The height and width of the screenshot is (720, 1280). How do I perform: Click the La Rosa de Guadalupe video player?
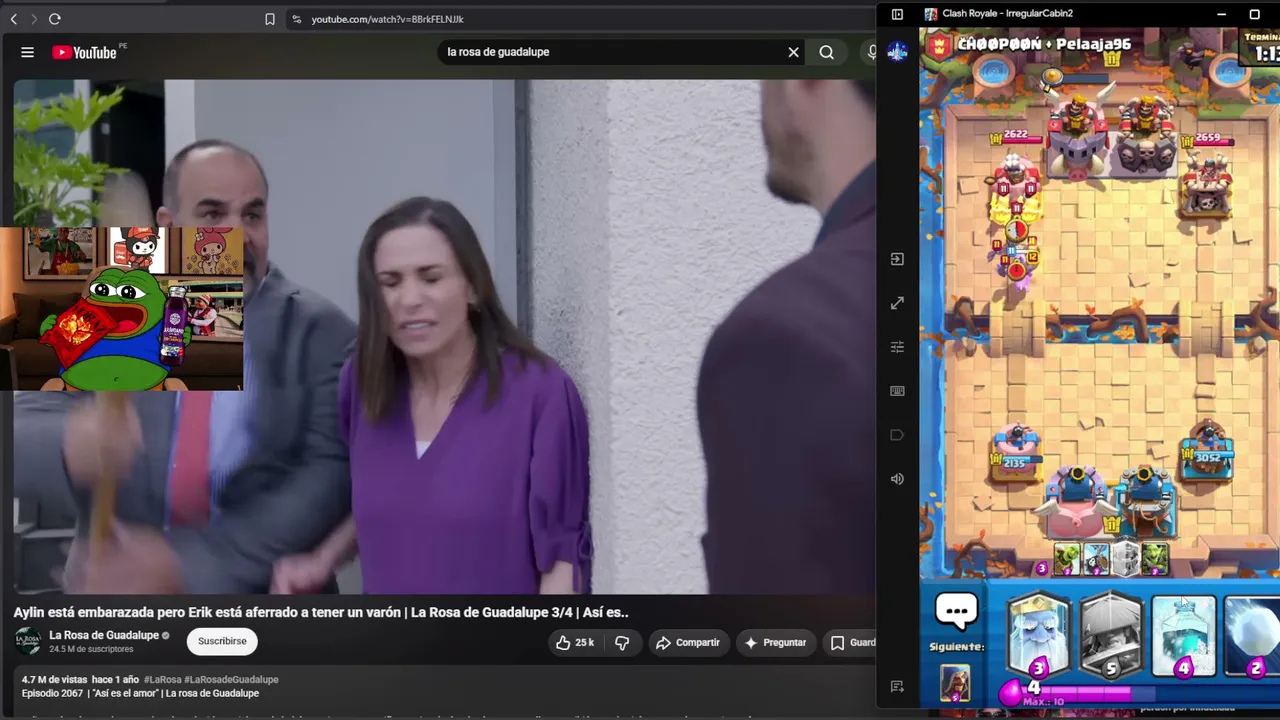445,337
